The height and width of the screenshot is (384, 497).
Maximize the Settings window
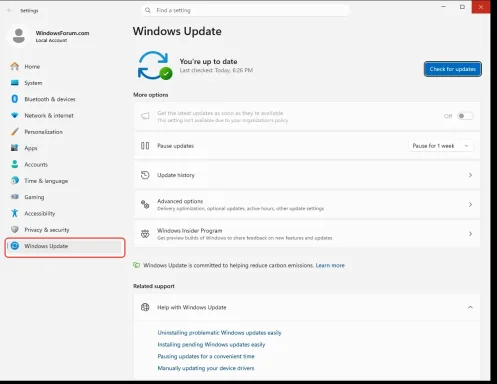point(462,7)
